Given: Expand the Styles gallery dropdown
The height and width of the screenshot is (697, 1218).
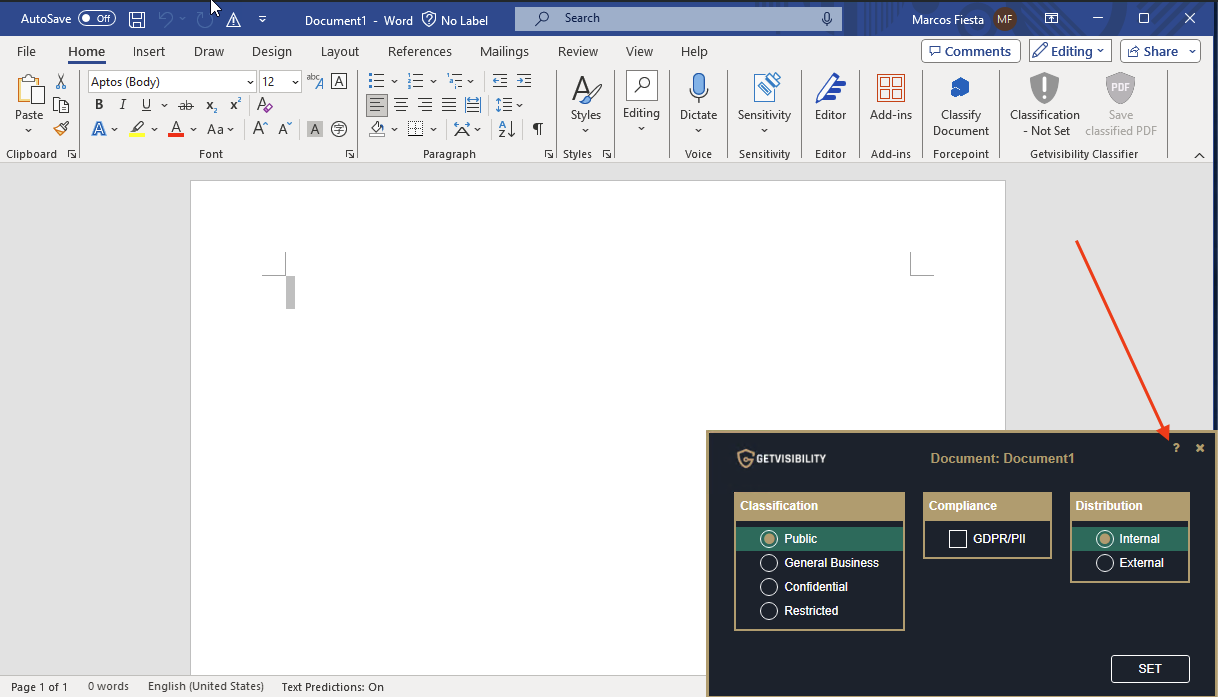Looking at the screenshot, I should (x=586, y=131).
